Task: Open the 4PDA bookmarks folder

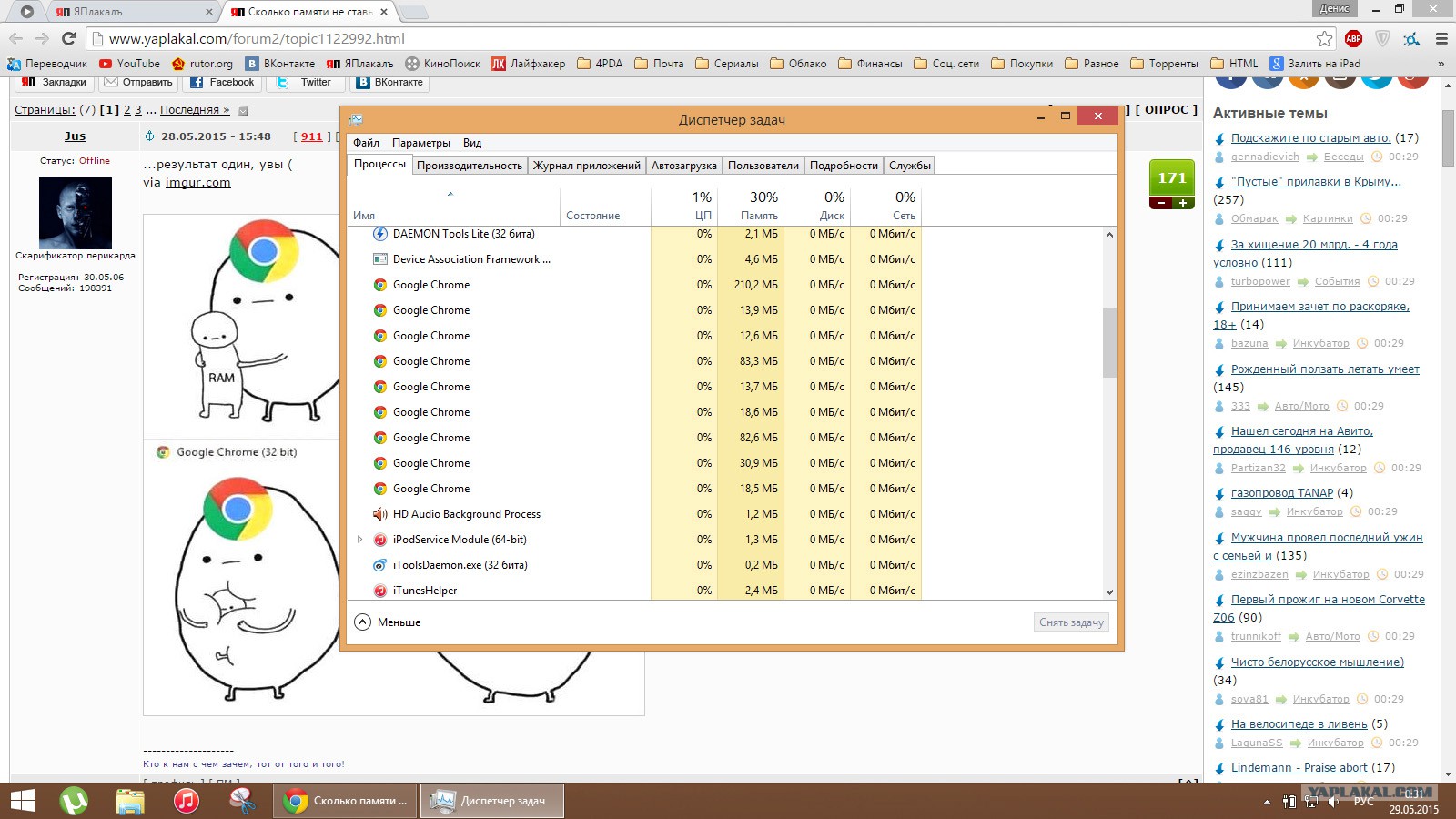Action: (x=600, y=64)
